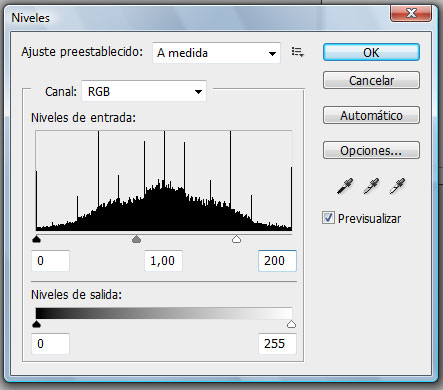The height and width of the screenshot is (390, 443).
Task: Open the Ajuste preestablecido dropdown
Action: (216, 53)
